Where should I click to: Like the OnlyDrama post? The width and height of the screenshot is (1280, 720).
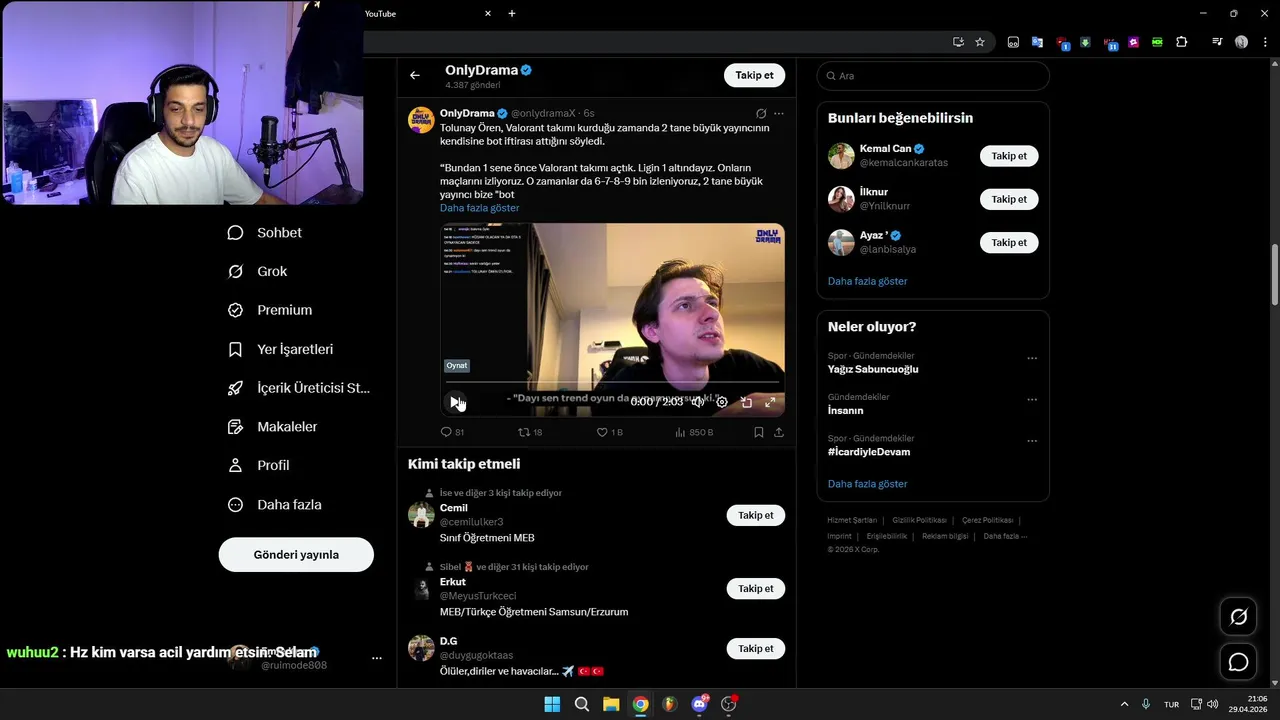click(x=609, y=432)
